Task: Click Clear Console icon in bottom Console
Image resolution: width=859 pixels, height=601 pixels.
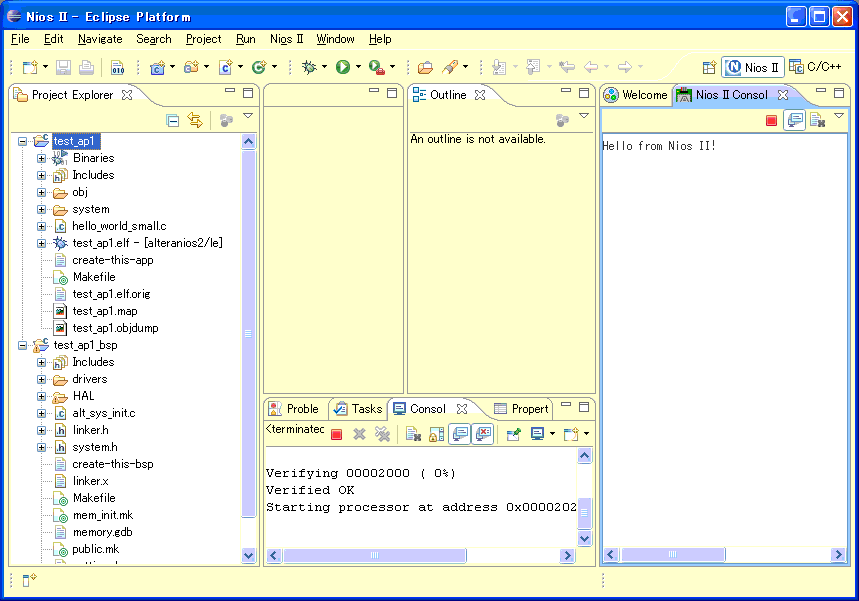Action: click(x=413, y=434)
